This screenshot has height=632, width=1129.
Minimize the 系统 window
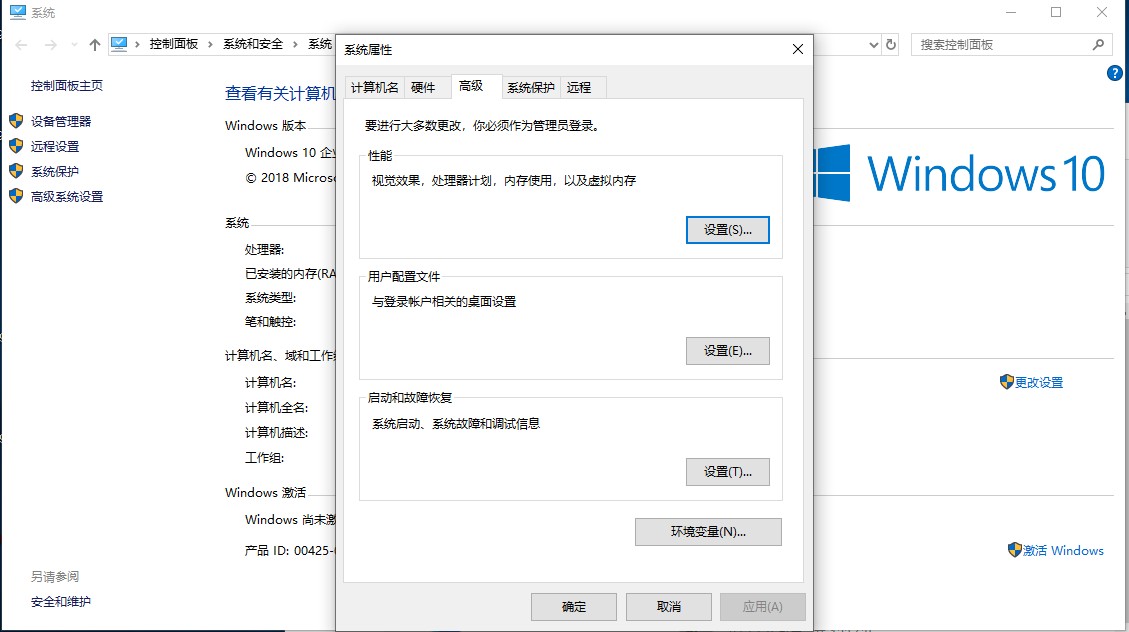[x=1011, y=12]
